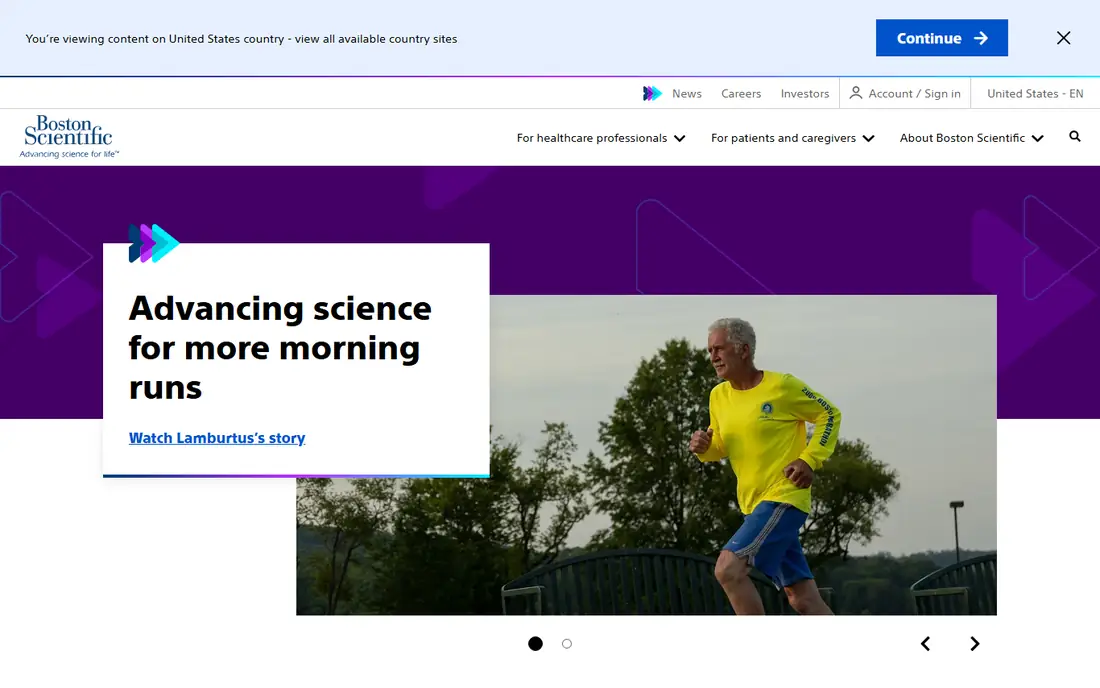Click the Continue button

(941, 38)
